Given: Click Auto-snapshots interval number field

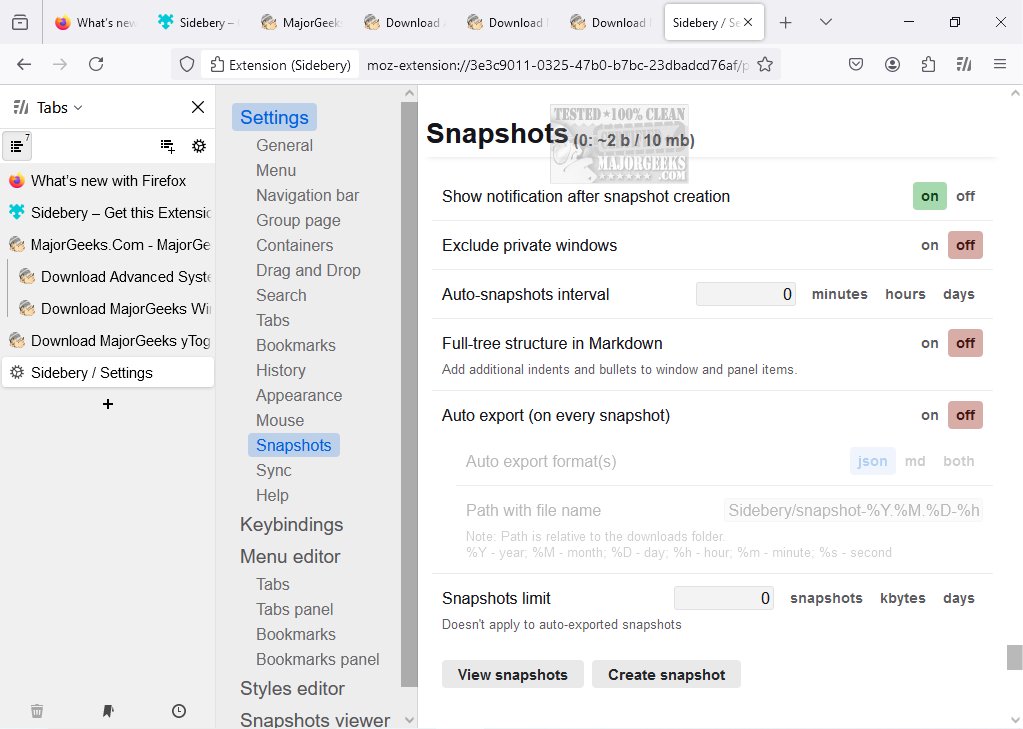Looking at the screenshot, I should pos(745,294).
